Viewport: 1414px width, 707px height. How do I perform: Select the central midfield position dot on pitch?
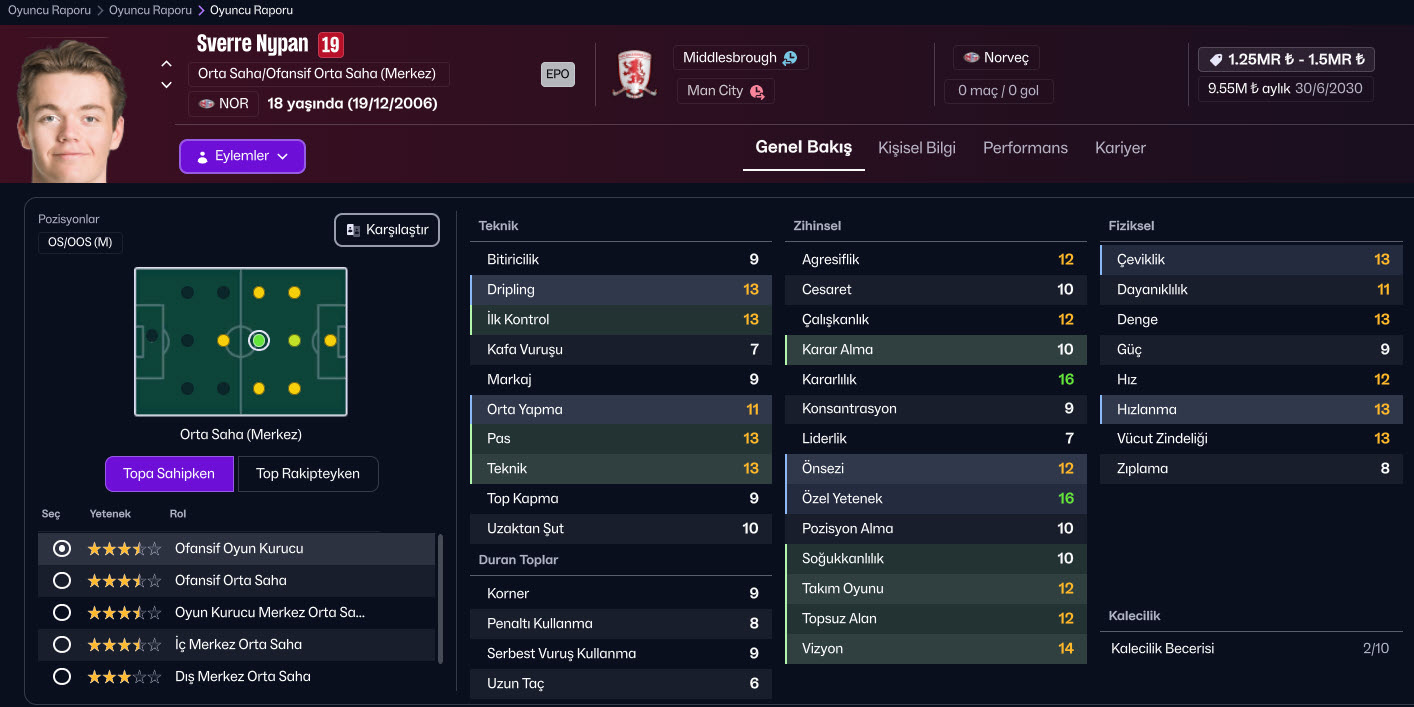259,341
